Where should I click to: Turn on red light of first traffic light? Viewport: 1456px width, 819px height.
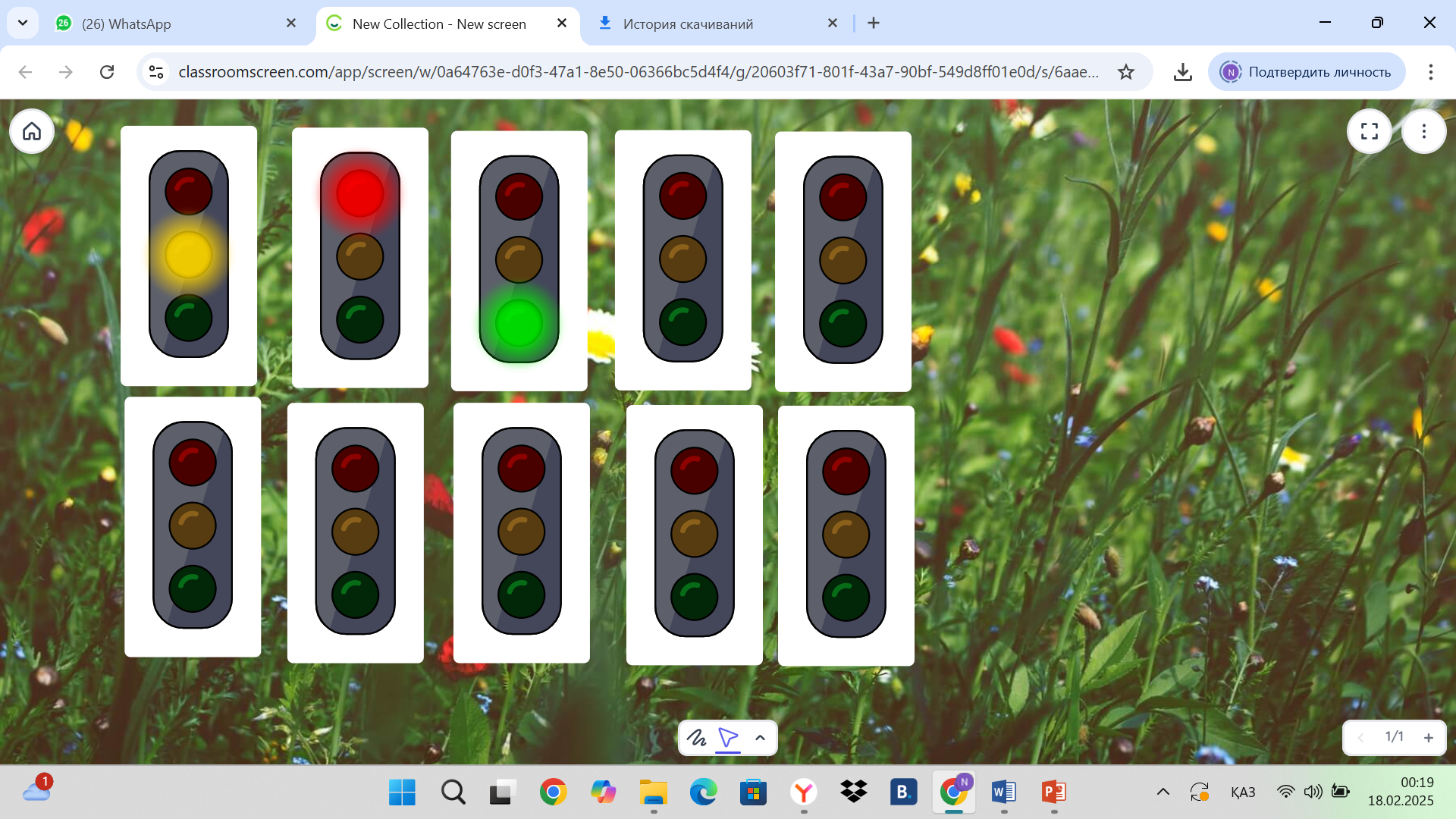click(188, 191)
